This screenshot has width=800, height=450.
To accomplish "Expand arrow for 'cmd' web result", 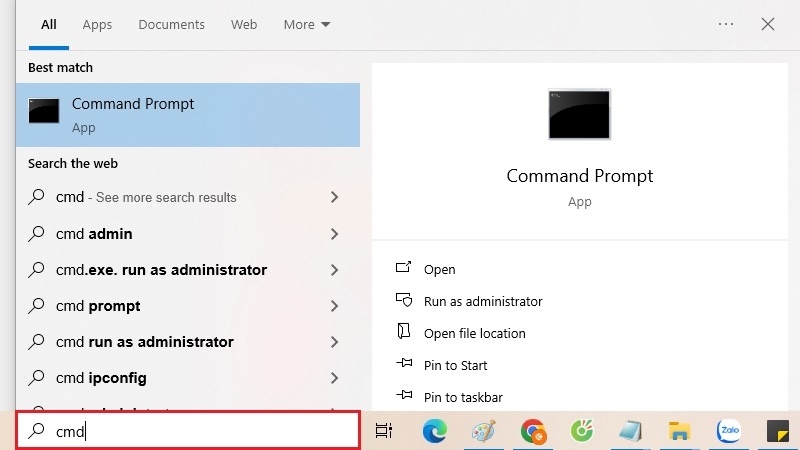I will pyautogui.click(x=334, y=197).
